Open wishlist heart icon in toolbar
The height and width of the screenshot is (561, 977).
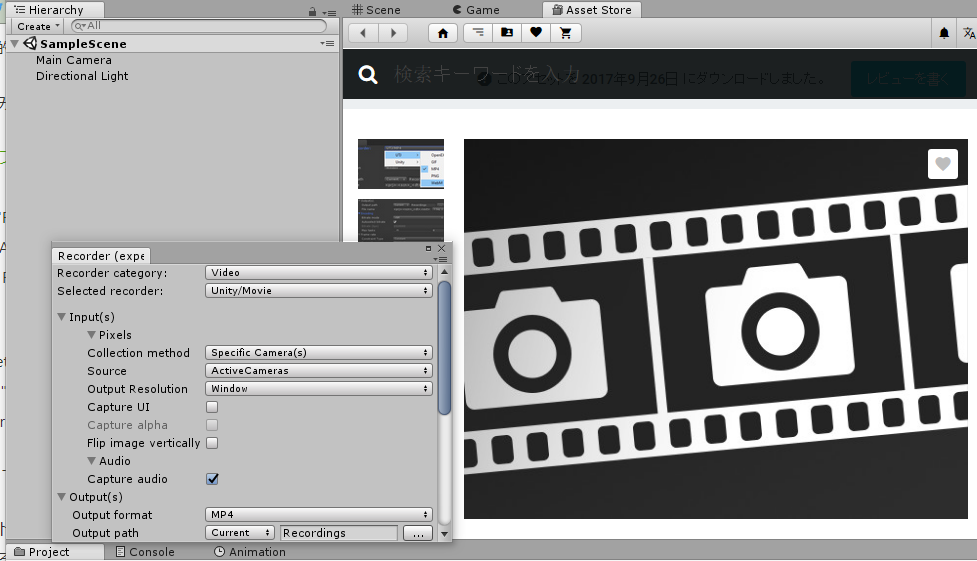point(536,33)
